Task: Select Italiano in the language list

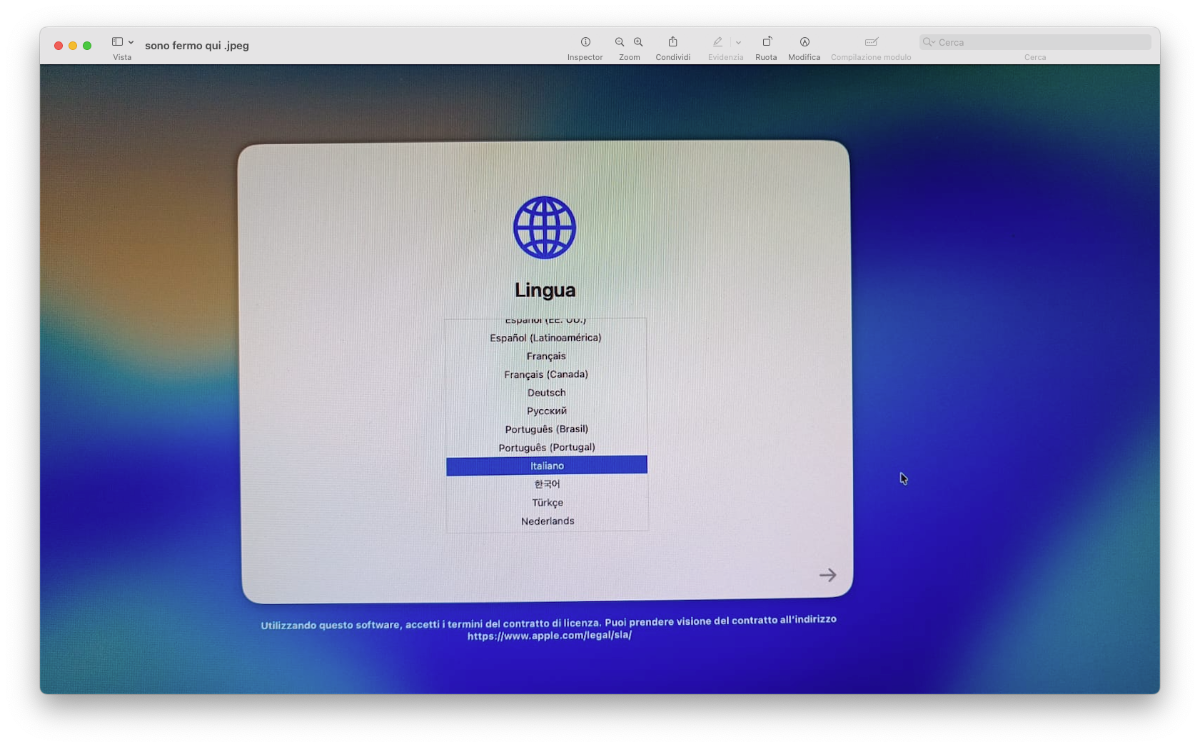Action: tap(547, 466)
